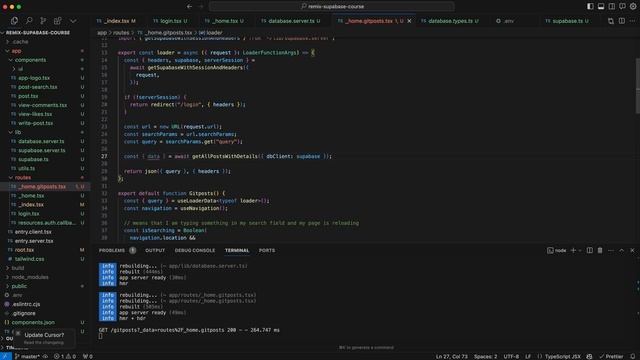640x360 pixels.
Task: Switch to the OUTPUT panel tab
Action: [x=155, y=250]
